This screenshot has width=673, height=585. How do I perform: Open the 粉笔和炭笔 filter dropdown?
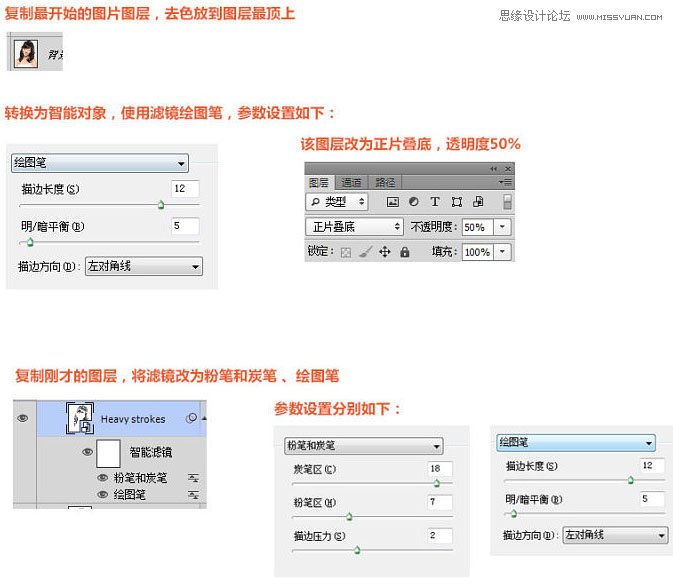364,446
